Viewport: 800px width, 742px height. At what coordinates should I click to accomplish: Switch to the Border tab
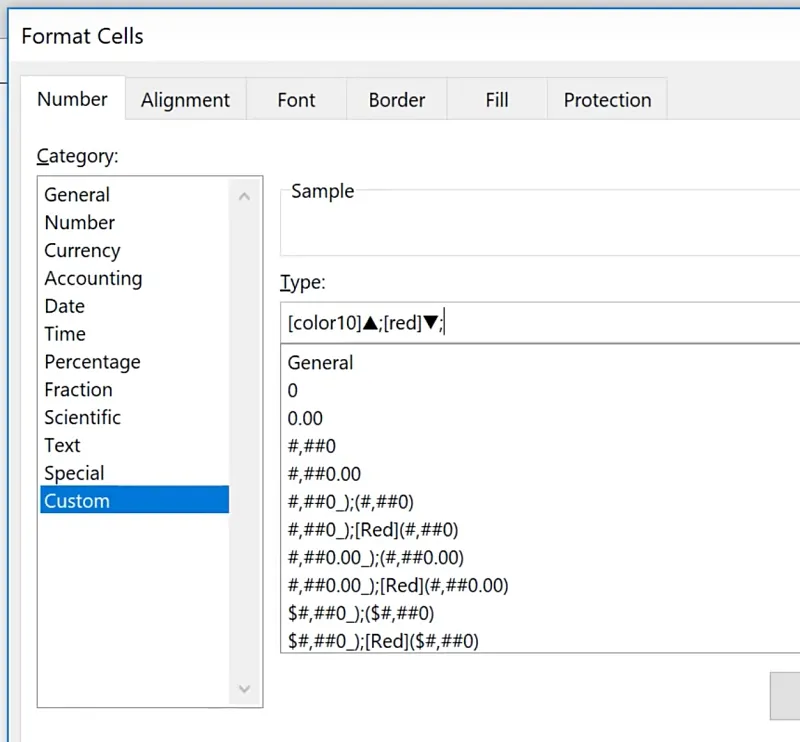(396, 100)
